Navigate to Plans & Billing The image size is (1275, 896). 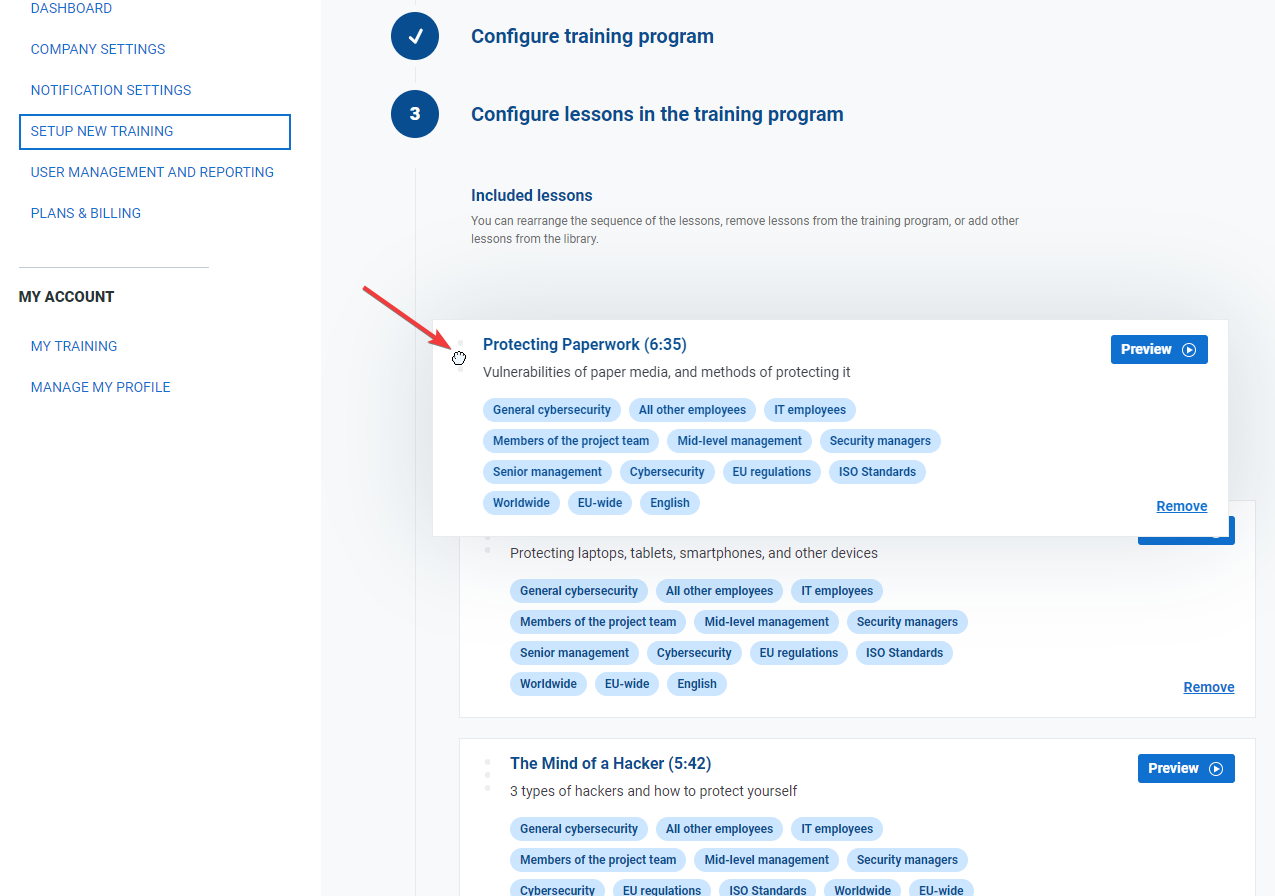point(86,213)
